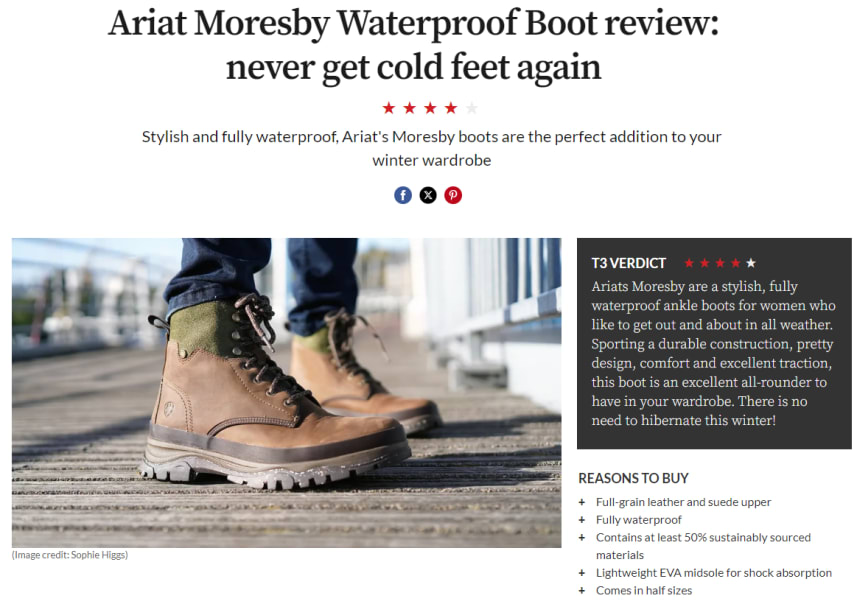
Task: Open the Ariat Moresby boot photo
Action: pos(287,393)
